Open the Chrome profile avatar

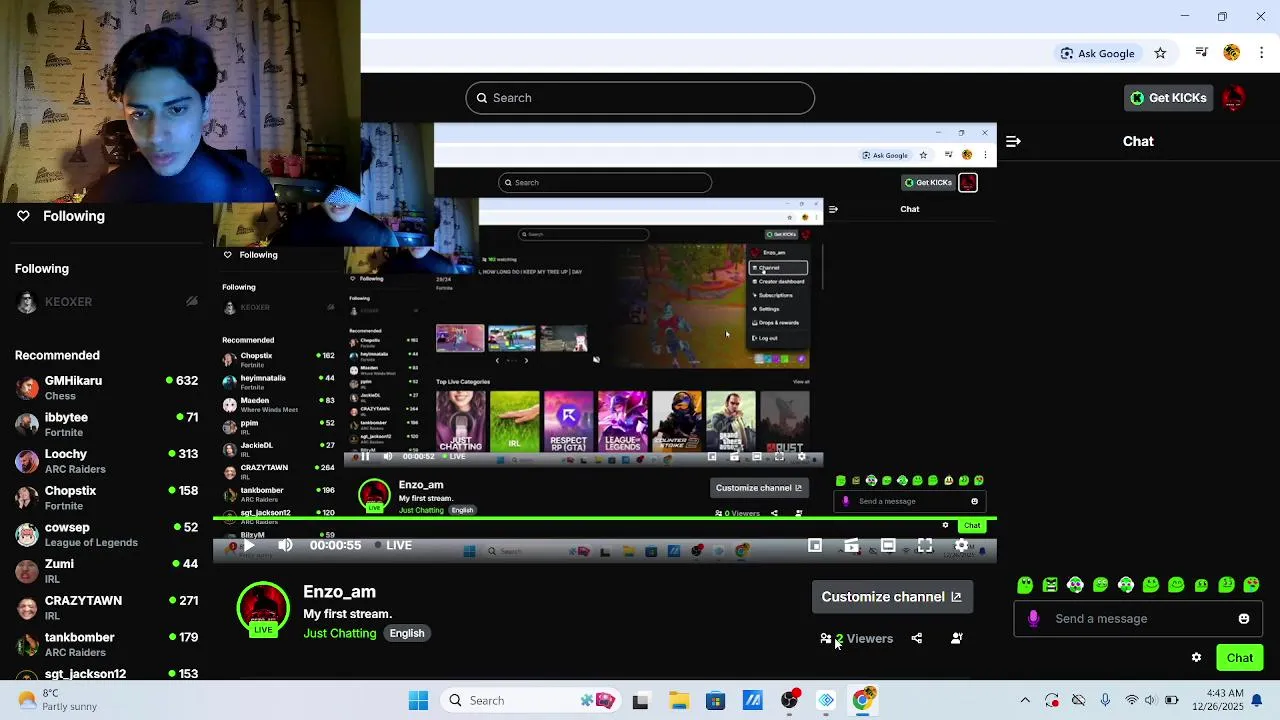(x=1232, y=53)
